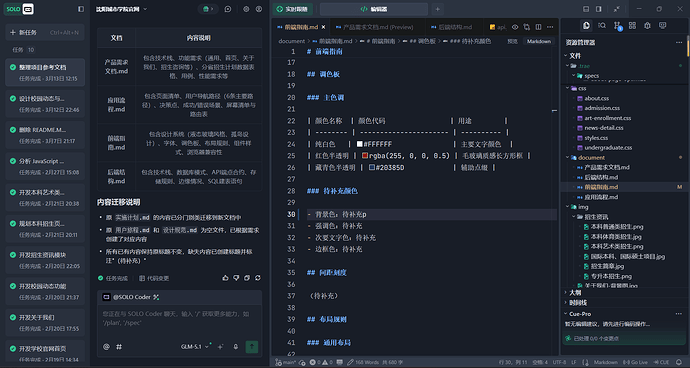Send message with green arrow button
This screenshot has height=368, width=690.
tap(252, 347)
